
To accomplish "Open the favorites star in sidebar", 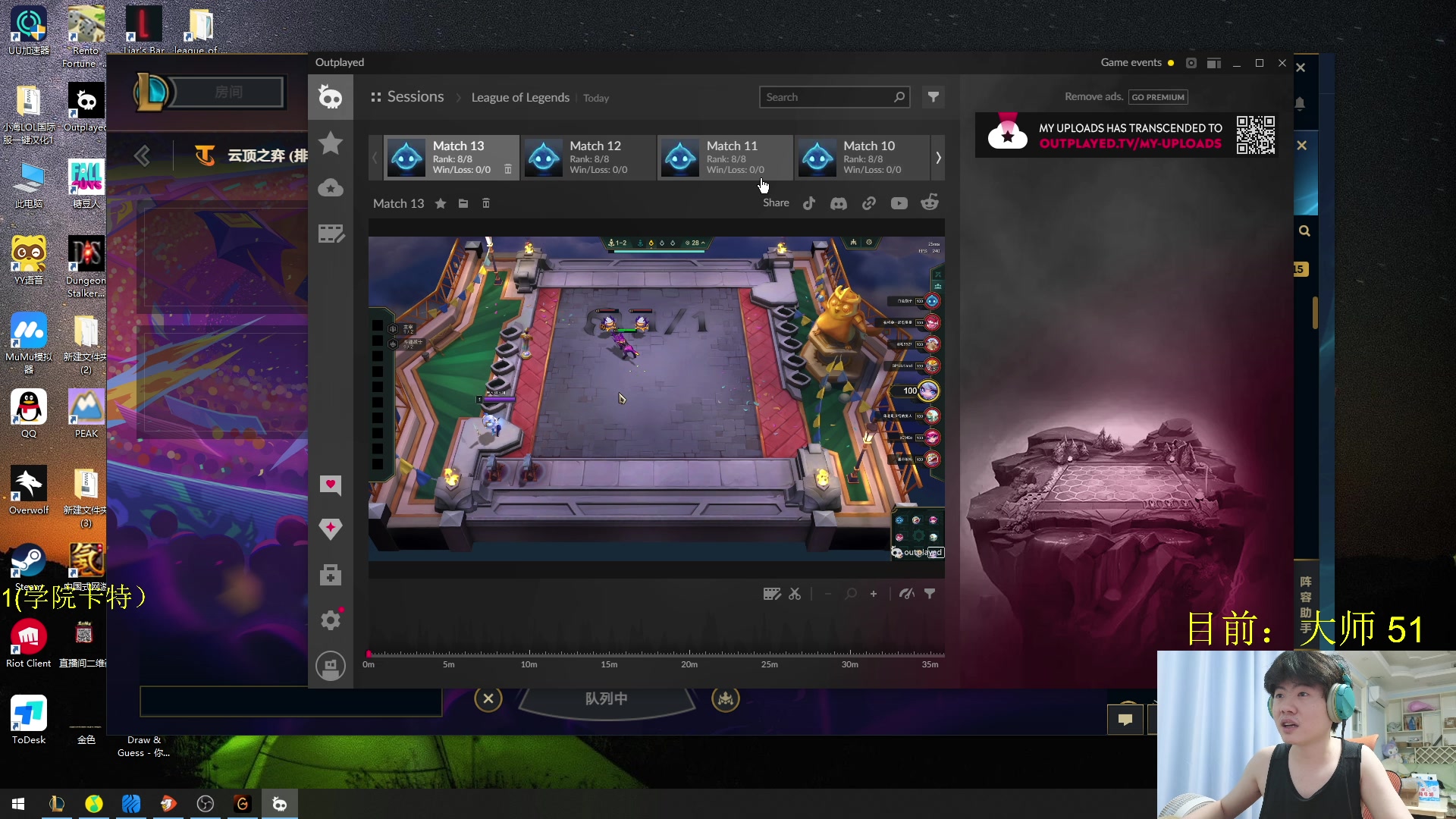I will pyautogui.click(x=331, y=143).
